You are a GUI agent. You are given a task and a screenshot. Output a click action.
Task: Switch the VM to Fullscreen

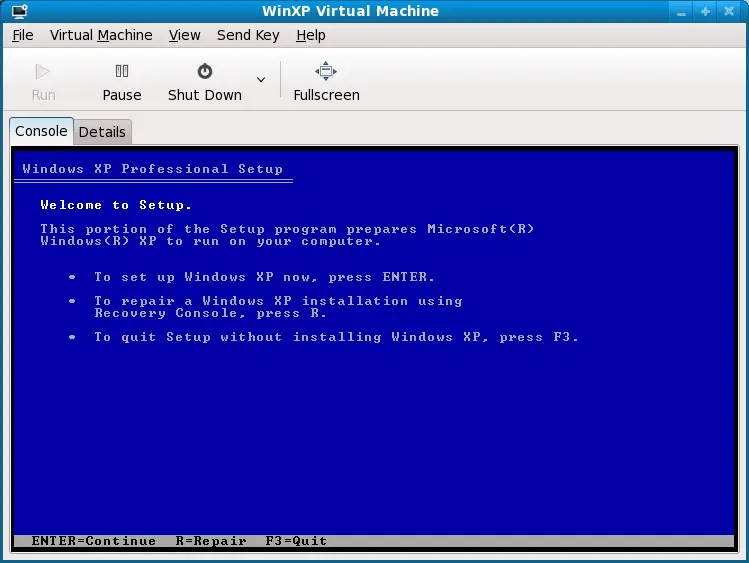click(326, 72)
